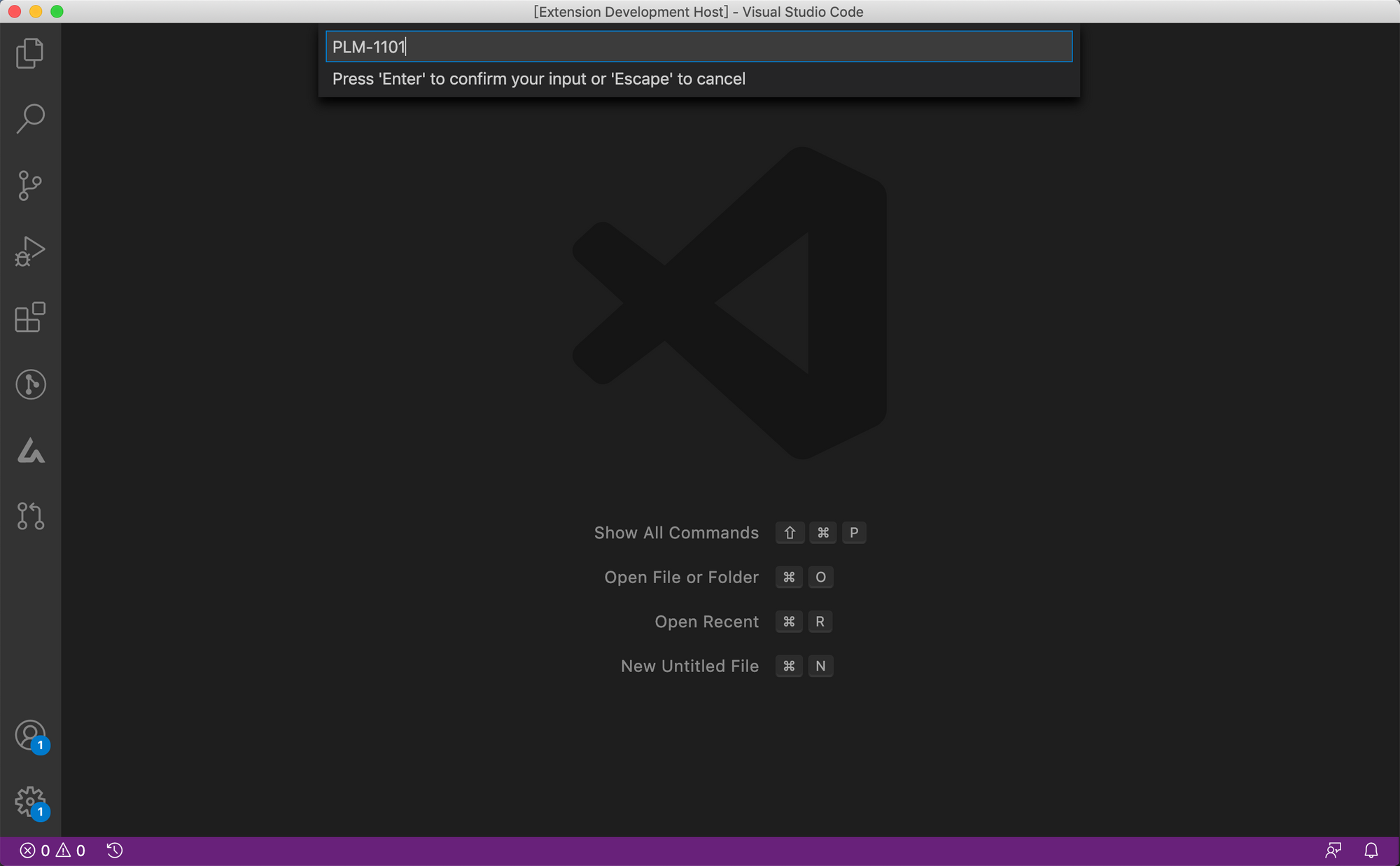This screenshot has height=866, width=1400.
Task: Open the Explorer view in activity bar
Action: pyautogui.click(x=30, y=53)
